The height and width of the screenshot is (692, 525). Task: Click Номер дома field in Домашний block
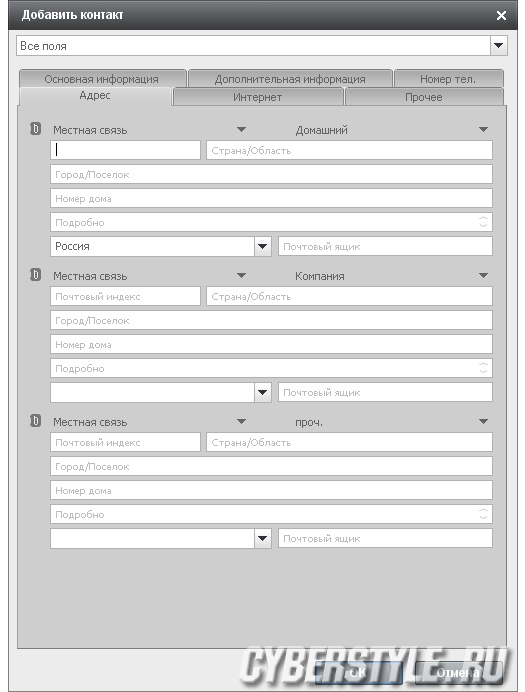point(271,198)
